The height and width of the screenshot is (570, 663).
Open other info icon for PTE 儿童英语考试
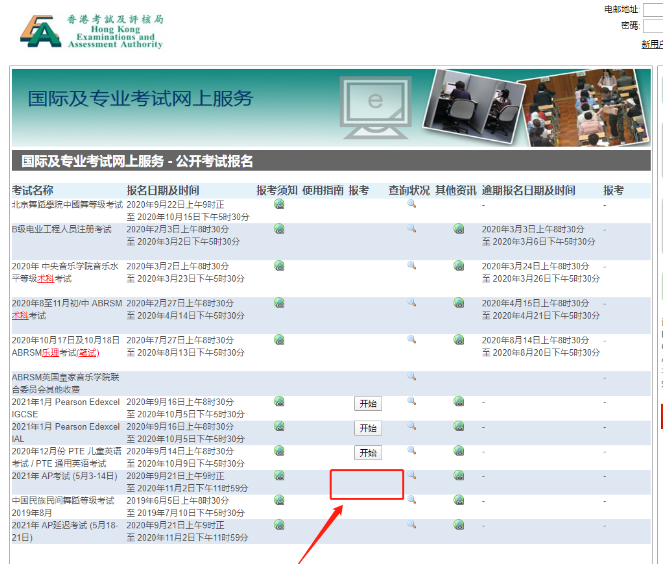459,452
